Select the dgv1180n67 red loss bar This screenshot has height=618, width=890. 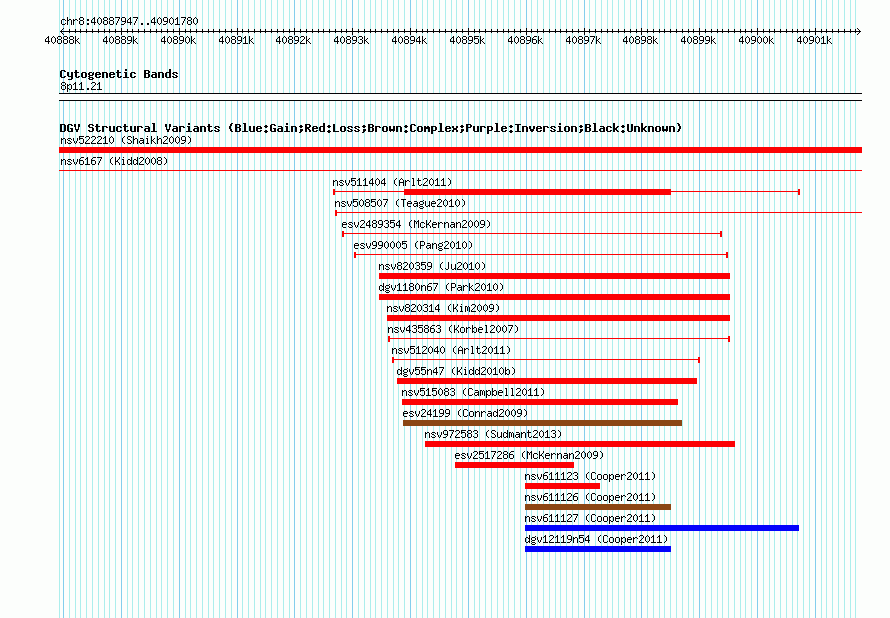[x=554, y=297]
